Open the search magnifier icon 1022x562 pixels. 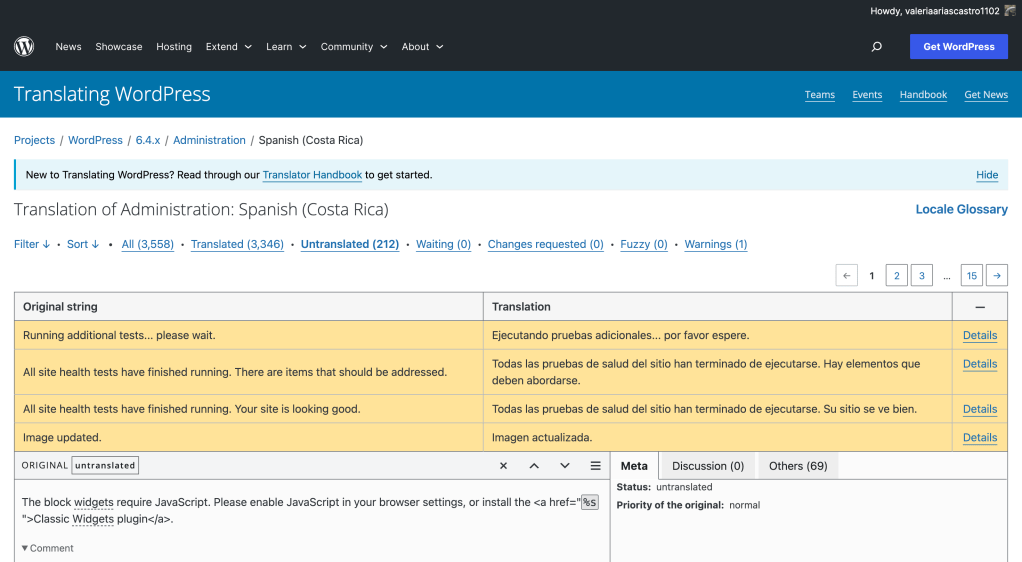click(x=877, y=47)
